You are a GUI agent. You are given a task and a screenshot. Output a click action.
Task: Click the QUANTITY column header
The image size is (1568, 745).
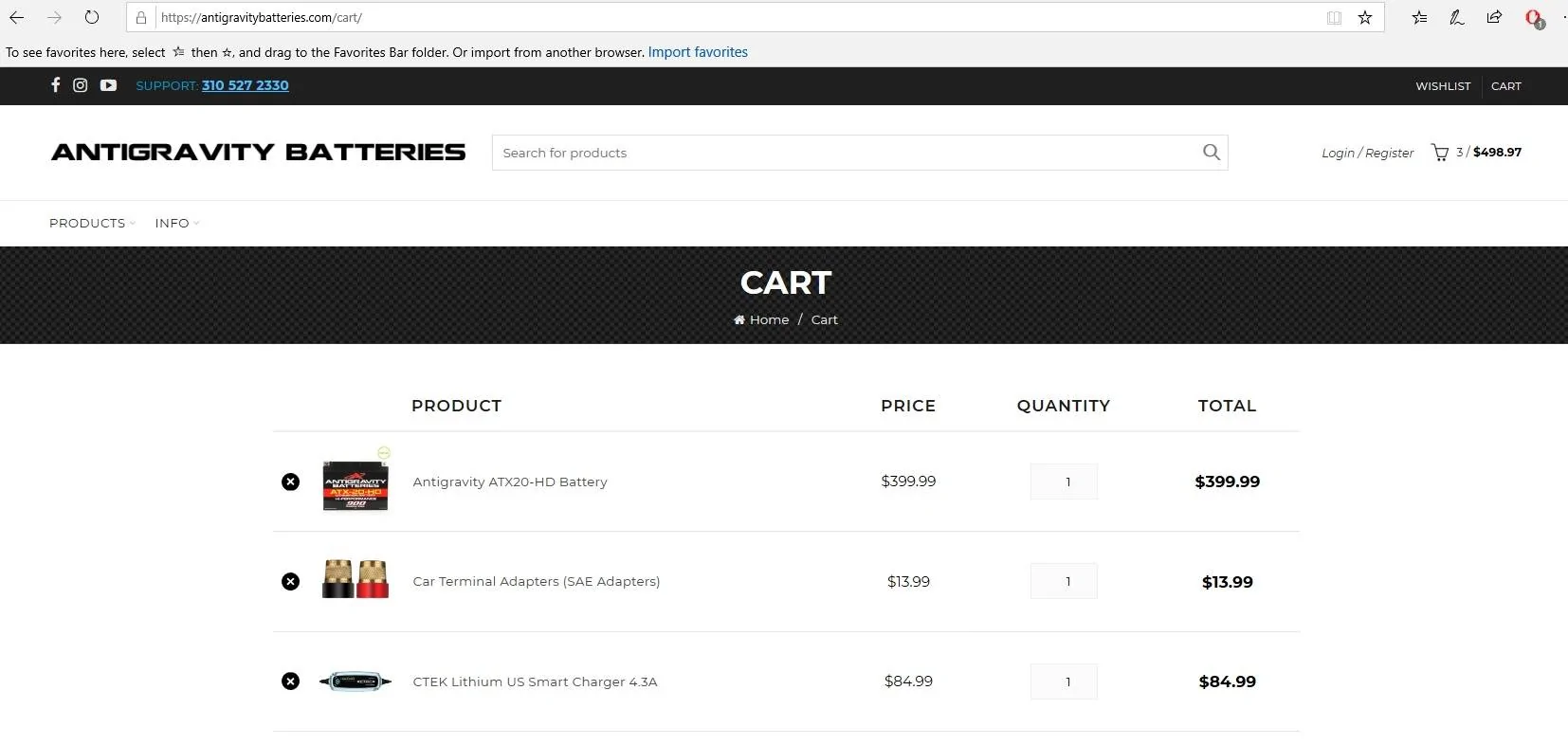(x=1063, y=406)
